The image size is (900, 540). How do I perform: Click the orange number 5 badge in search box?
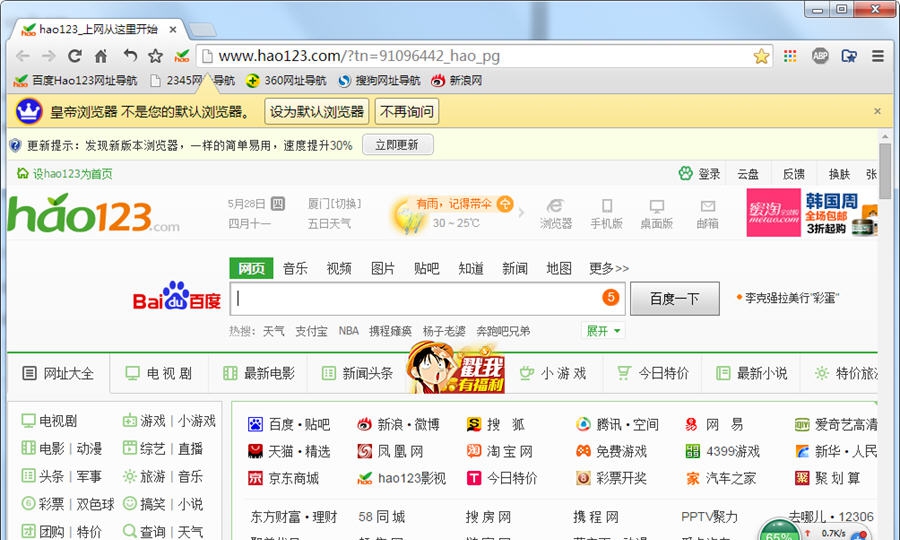610,297
